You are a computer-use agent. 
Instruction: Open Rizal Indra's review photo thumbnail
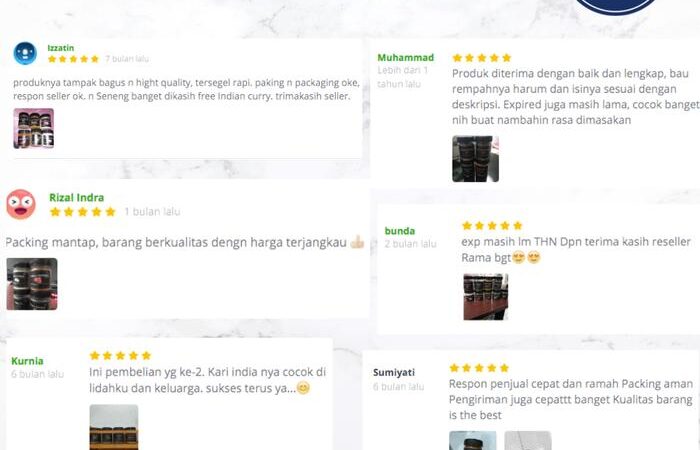[x=32, y=284]
